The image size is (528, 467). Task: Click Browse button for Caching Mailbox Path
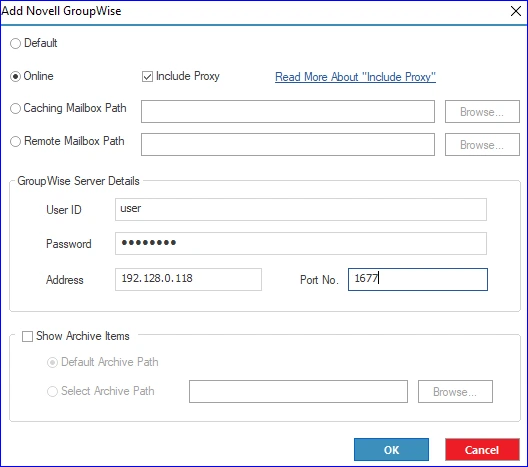pos(482,111)
